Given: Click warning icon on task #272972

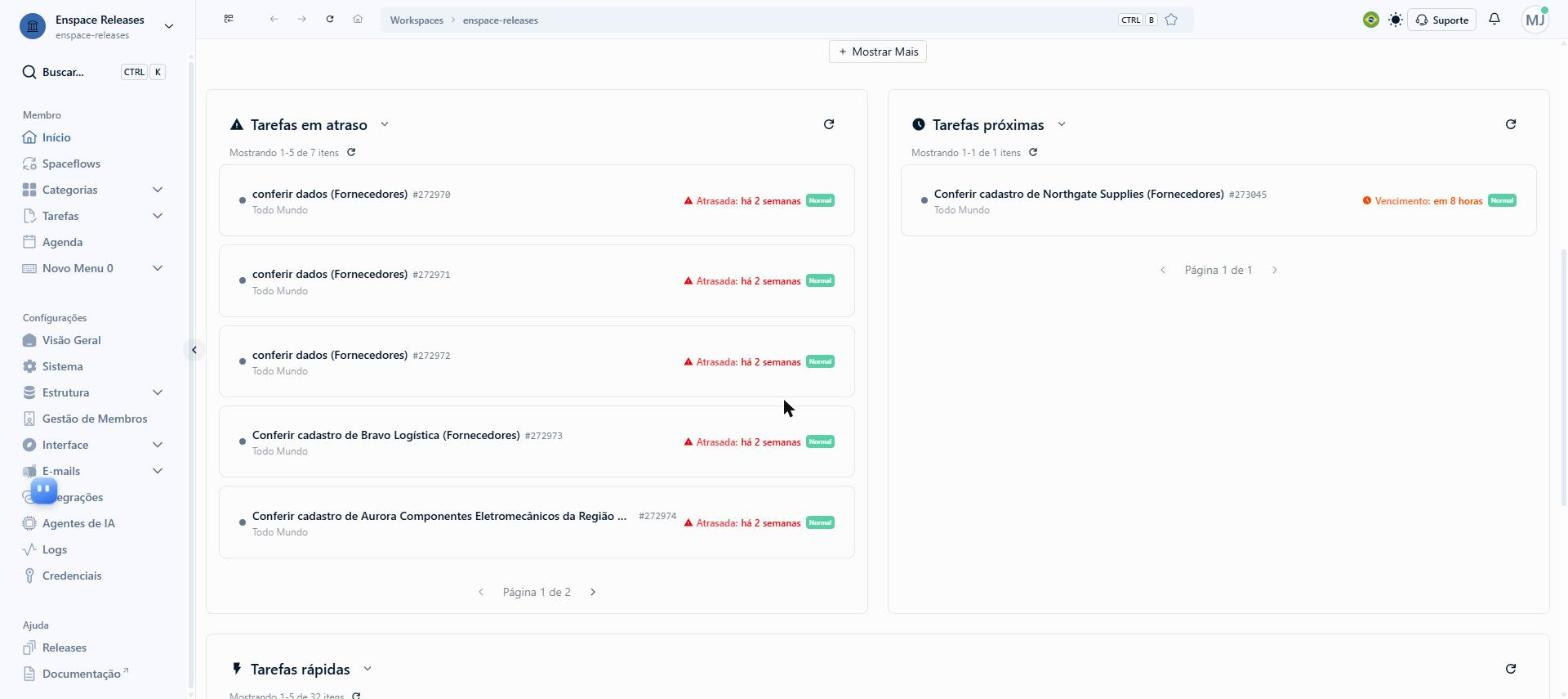Looking at the screenshot, I should click(688, 362).
